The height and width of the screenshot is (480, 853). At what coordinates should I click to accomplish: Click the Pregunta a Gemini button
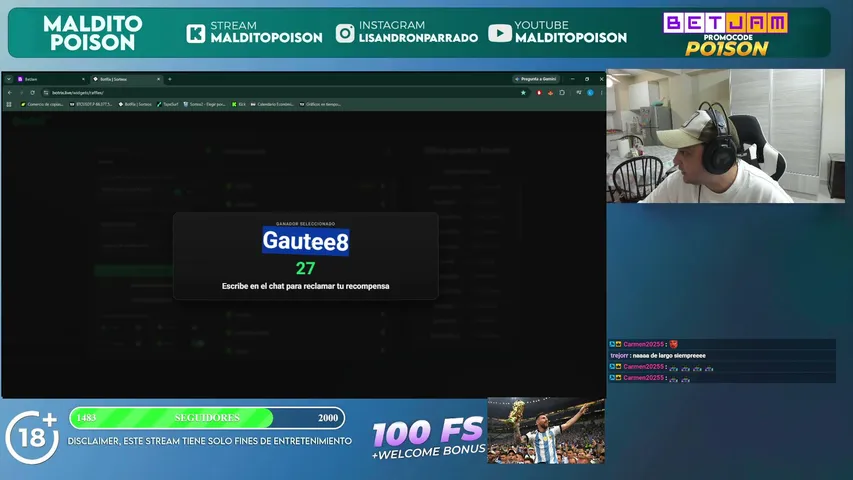(x=536, y=79)
